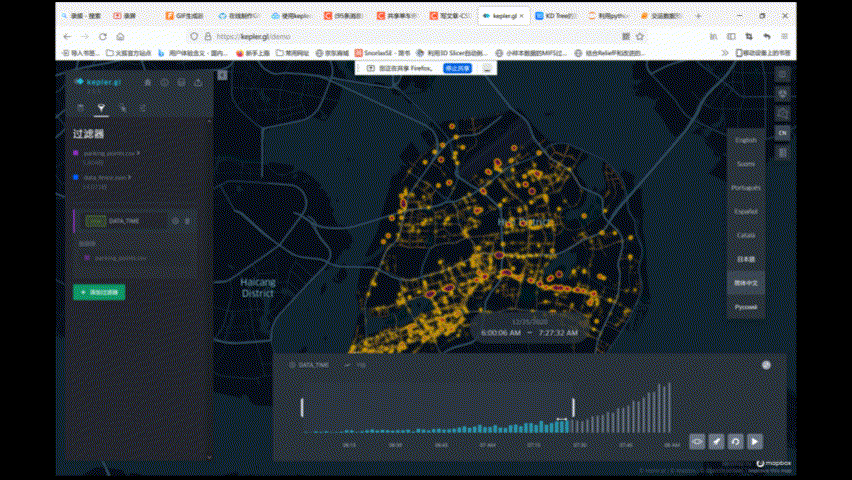Open the Y-axis selector in the time widget
Viewport: 852px width, 480px height.
pyautogui.click(x=355, y=365)
